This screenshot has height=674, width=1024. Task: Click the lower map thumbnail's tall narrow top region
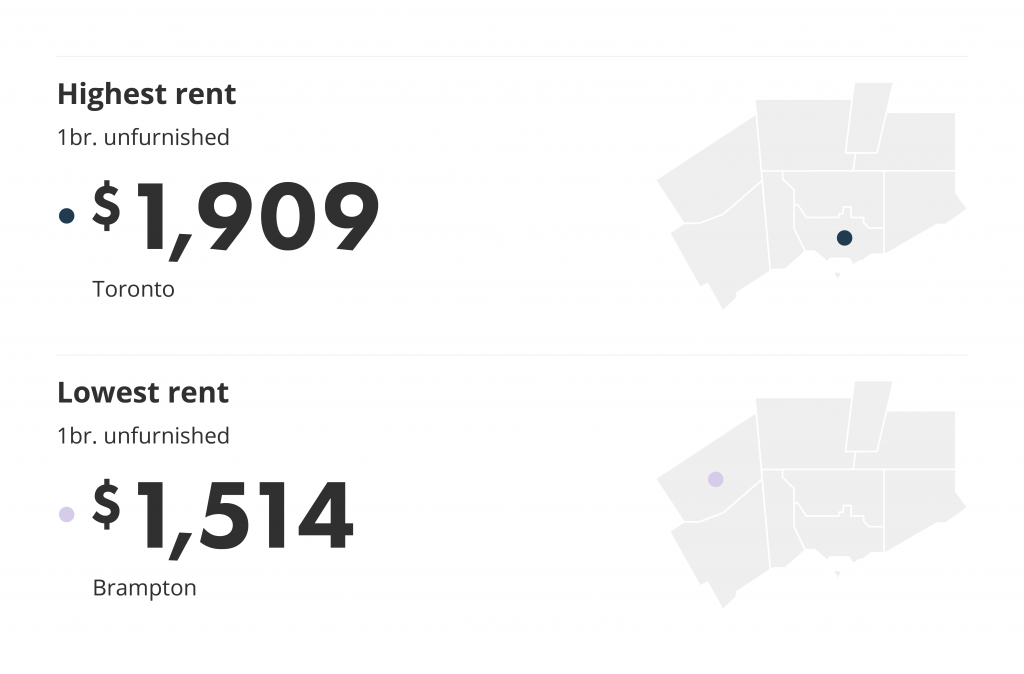(869, 416)
